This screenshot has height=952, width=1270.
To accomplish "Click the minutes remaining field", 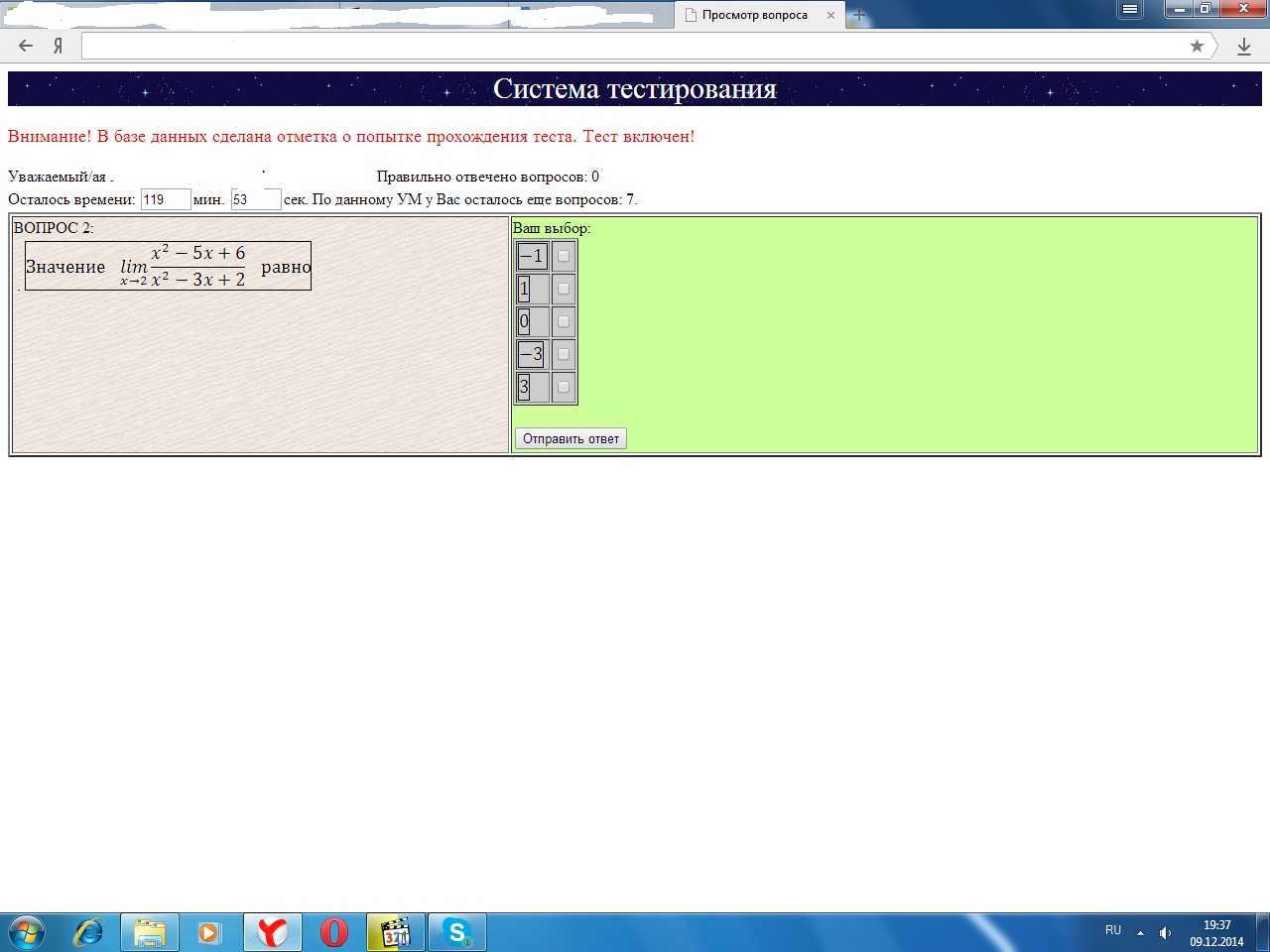I will (x=165, y=199).
